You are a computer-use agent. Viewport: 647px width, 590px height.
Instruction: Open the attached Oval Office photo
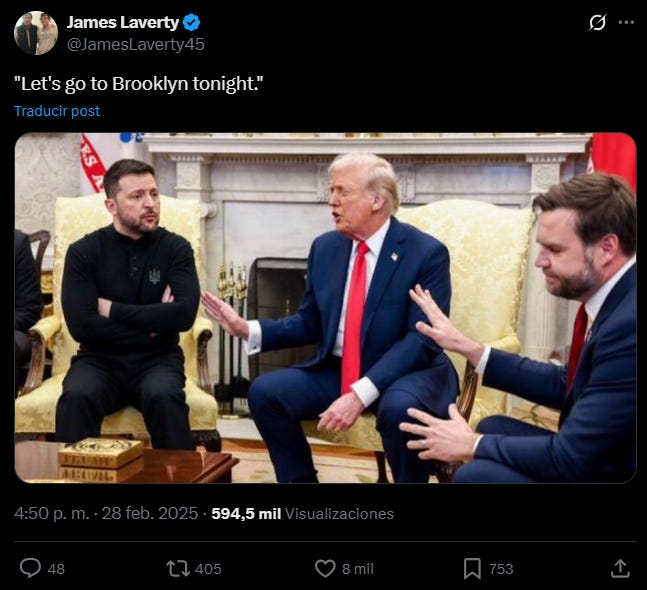point(326,308)
